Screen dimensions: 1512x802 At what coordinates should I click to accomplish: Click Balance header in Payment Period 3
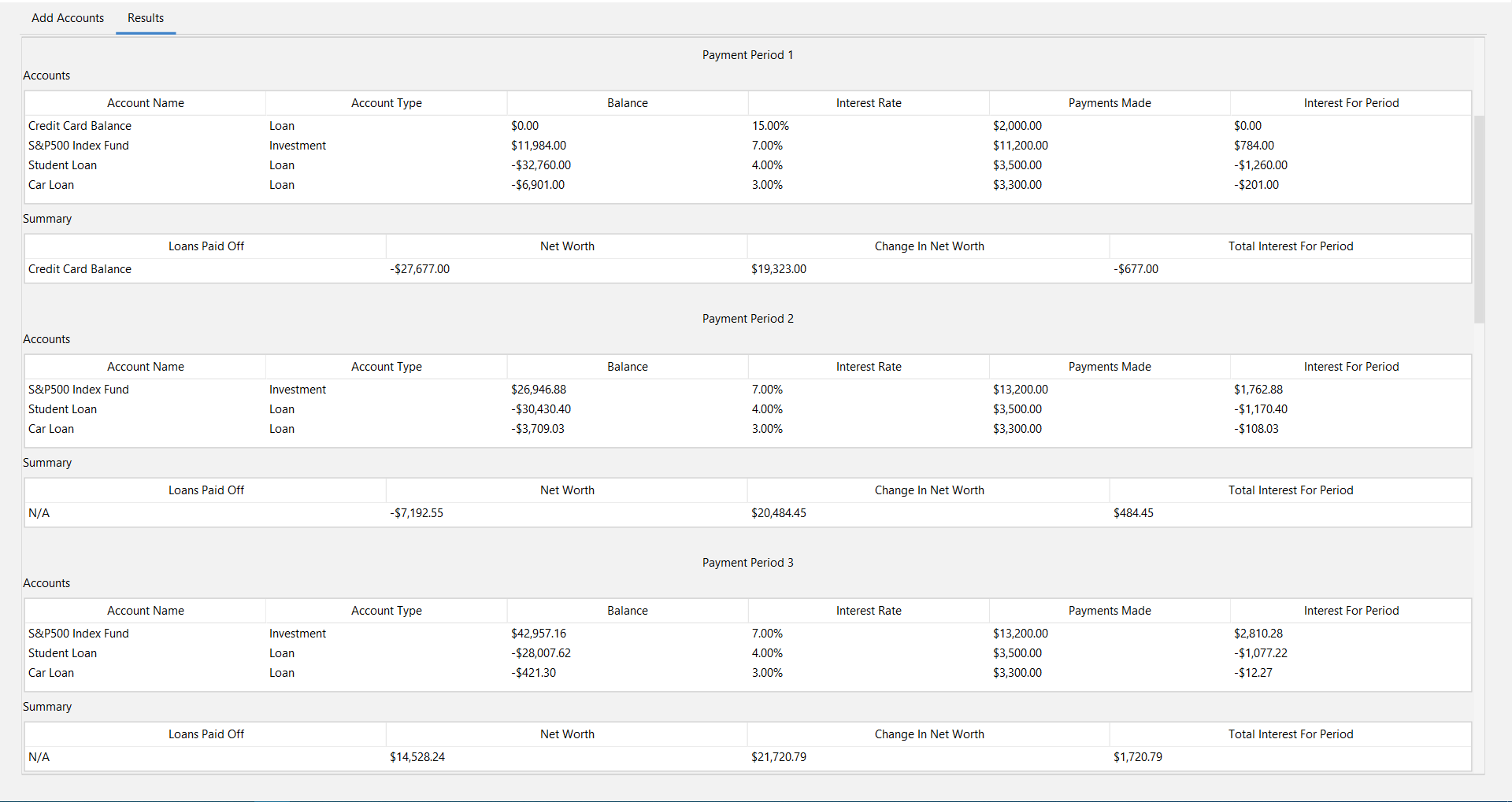tap(628, 611)
